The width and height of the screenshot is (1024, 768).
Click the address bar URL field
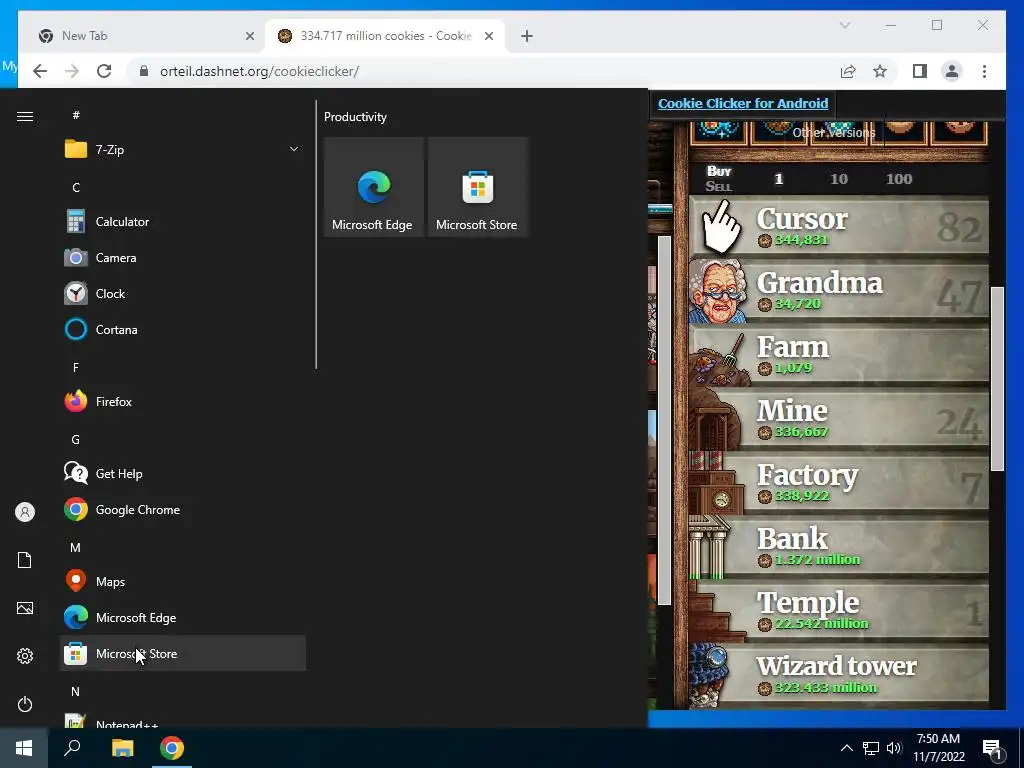click(483, 71)
